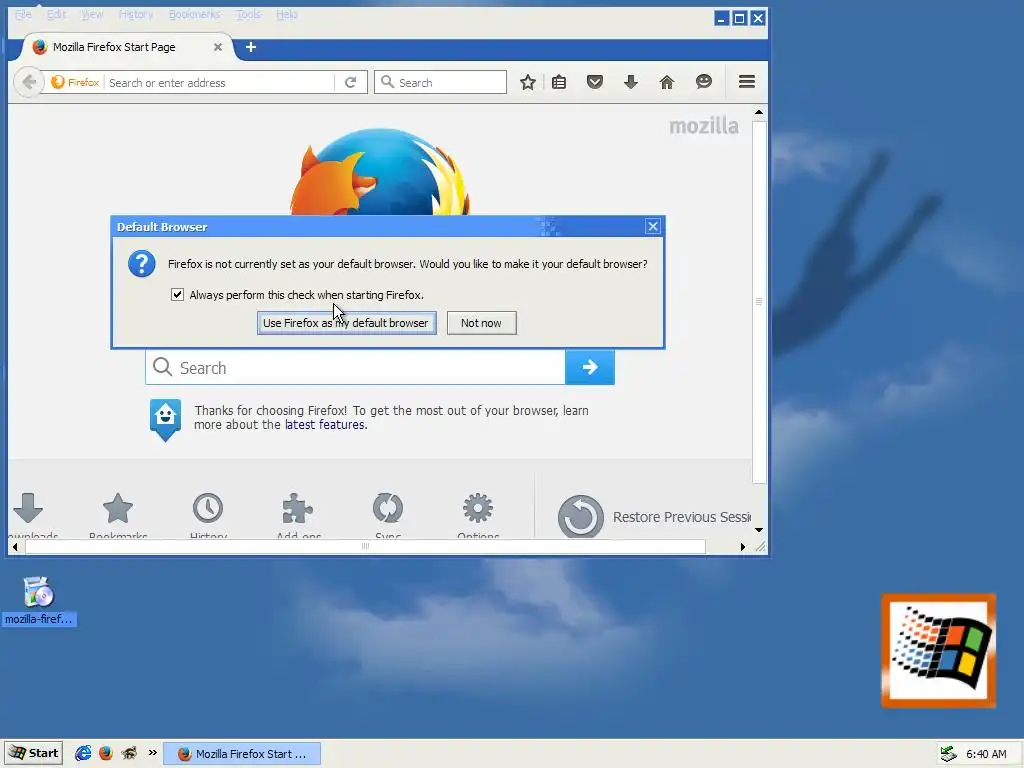
Task: Click the vertical scrollbar down arrow
Action: [x=759, y=530]
